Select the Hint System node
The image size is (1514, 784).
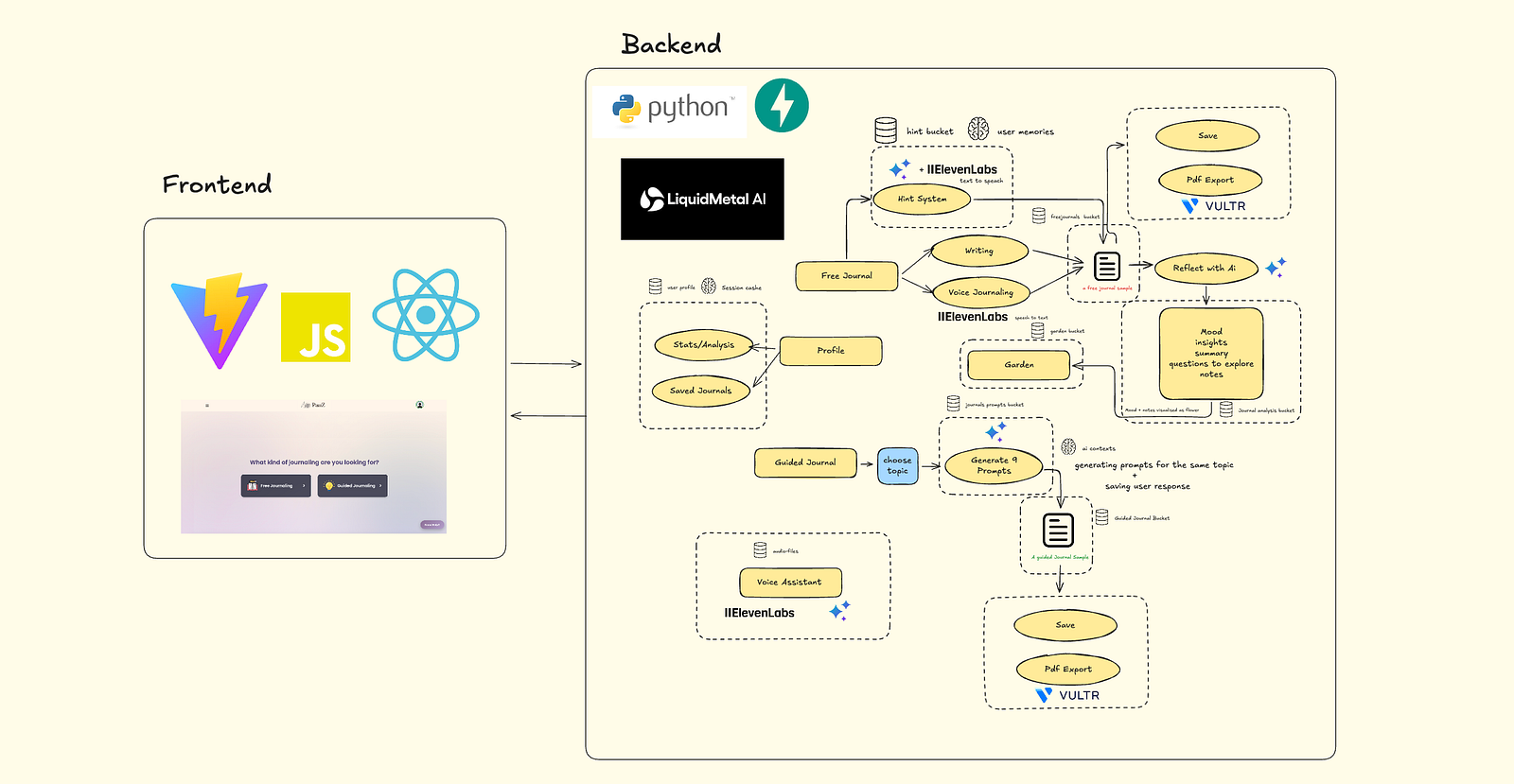(922, 199)
